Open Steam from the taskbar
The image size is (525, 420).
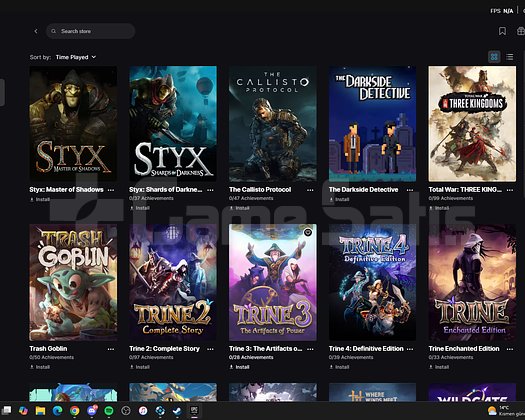point(177,411)
